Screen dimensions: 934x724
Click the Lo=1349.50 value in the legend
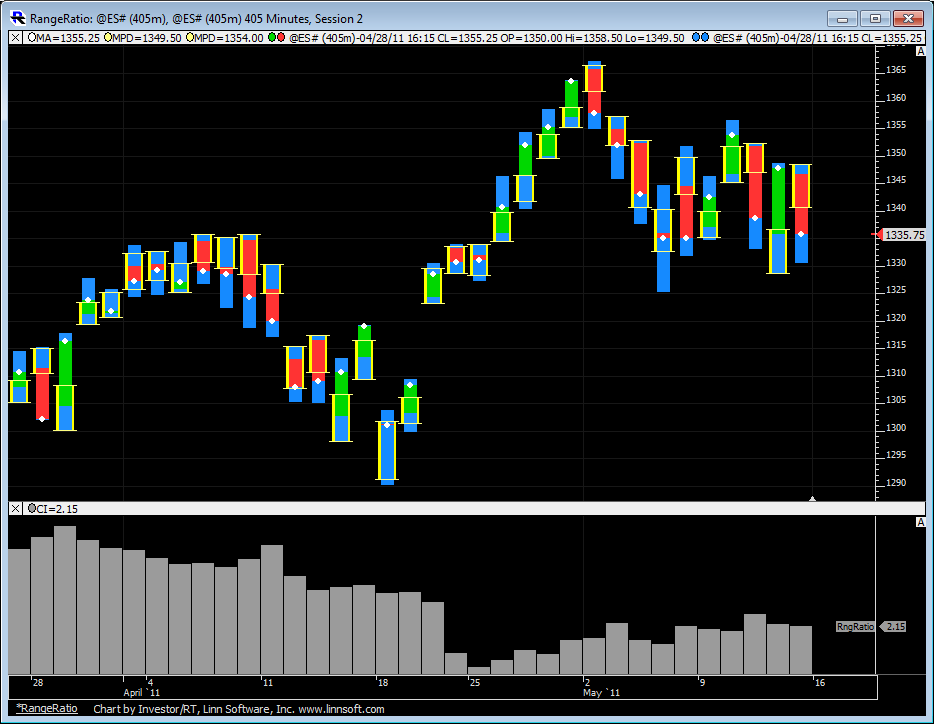[655, 38]
